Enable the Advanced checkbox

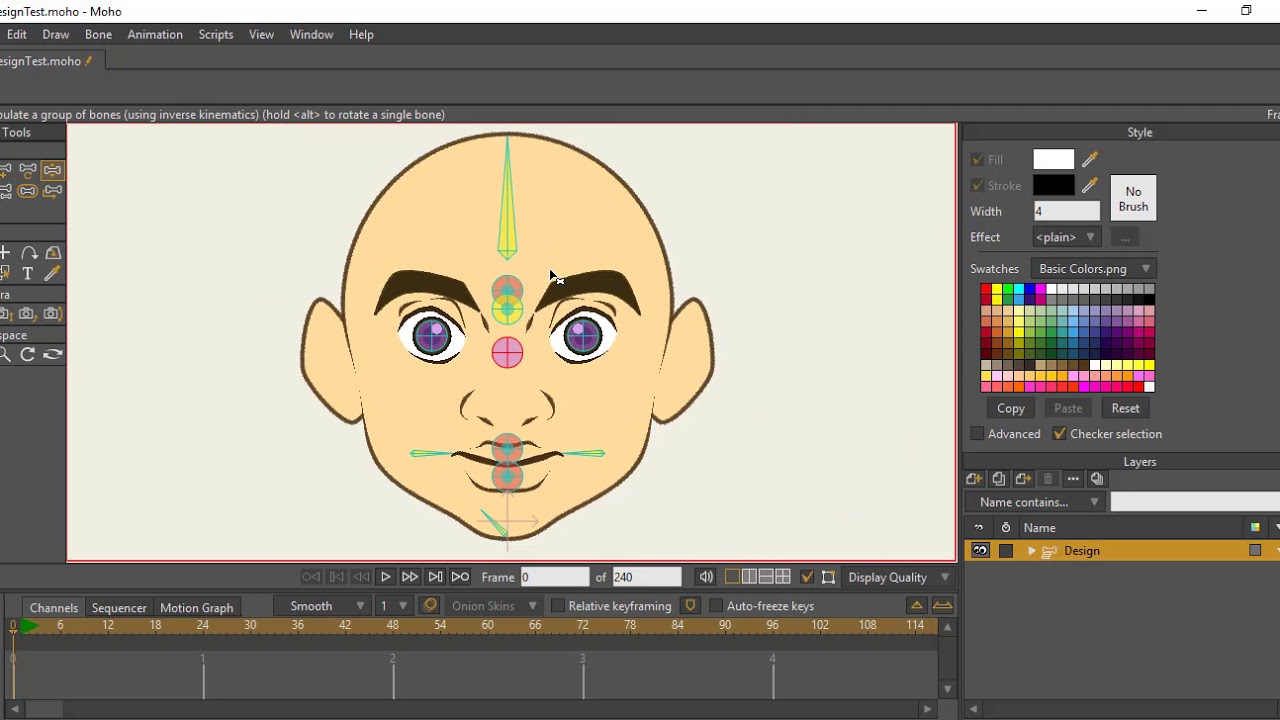(x=977, y=434)
